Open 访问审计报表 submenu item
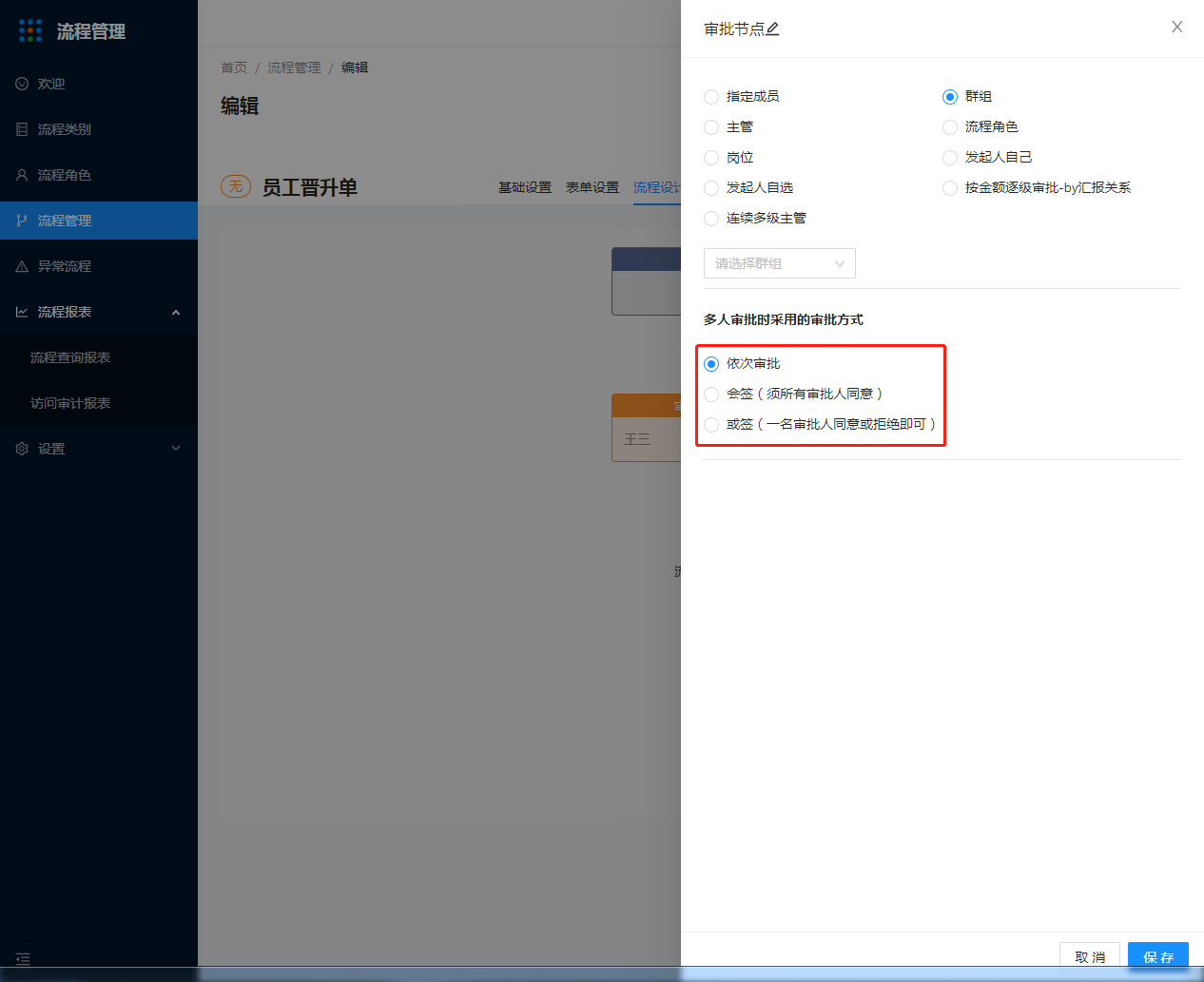The height and width of the screenshot is (982, 1204). [99, 403]
